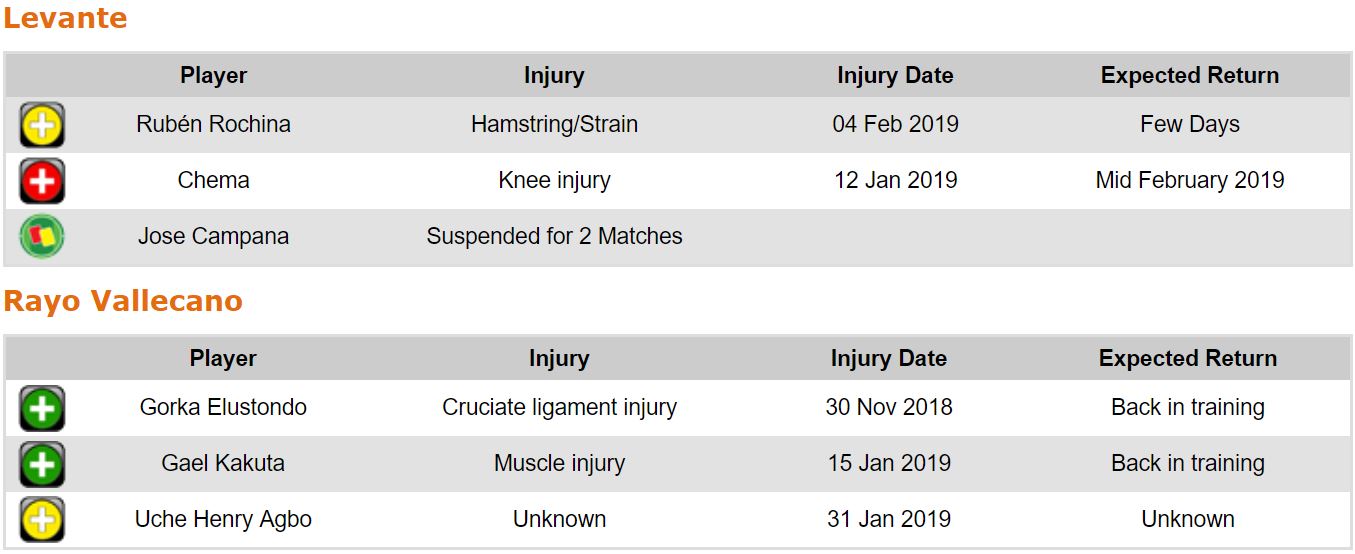Click the Suspended for 2 Matches text

click(x=554, y=237)
